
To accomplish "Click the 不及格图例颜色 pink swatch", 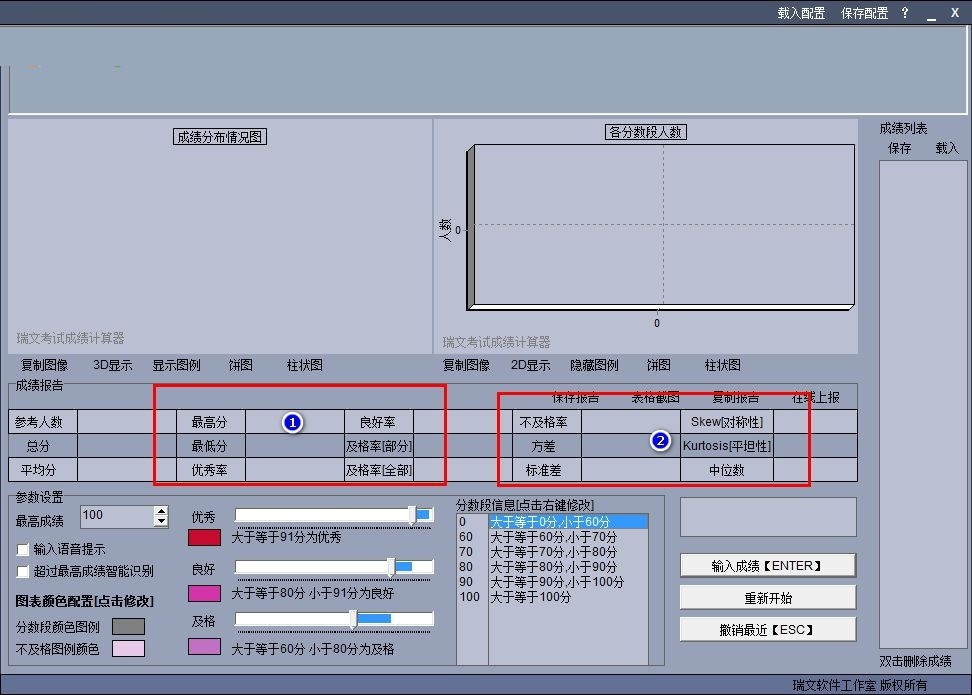I will point(128,649).
